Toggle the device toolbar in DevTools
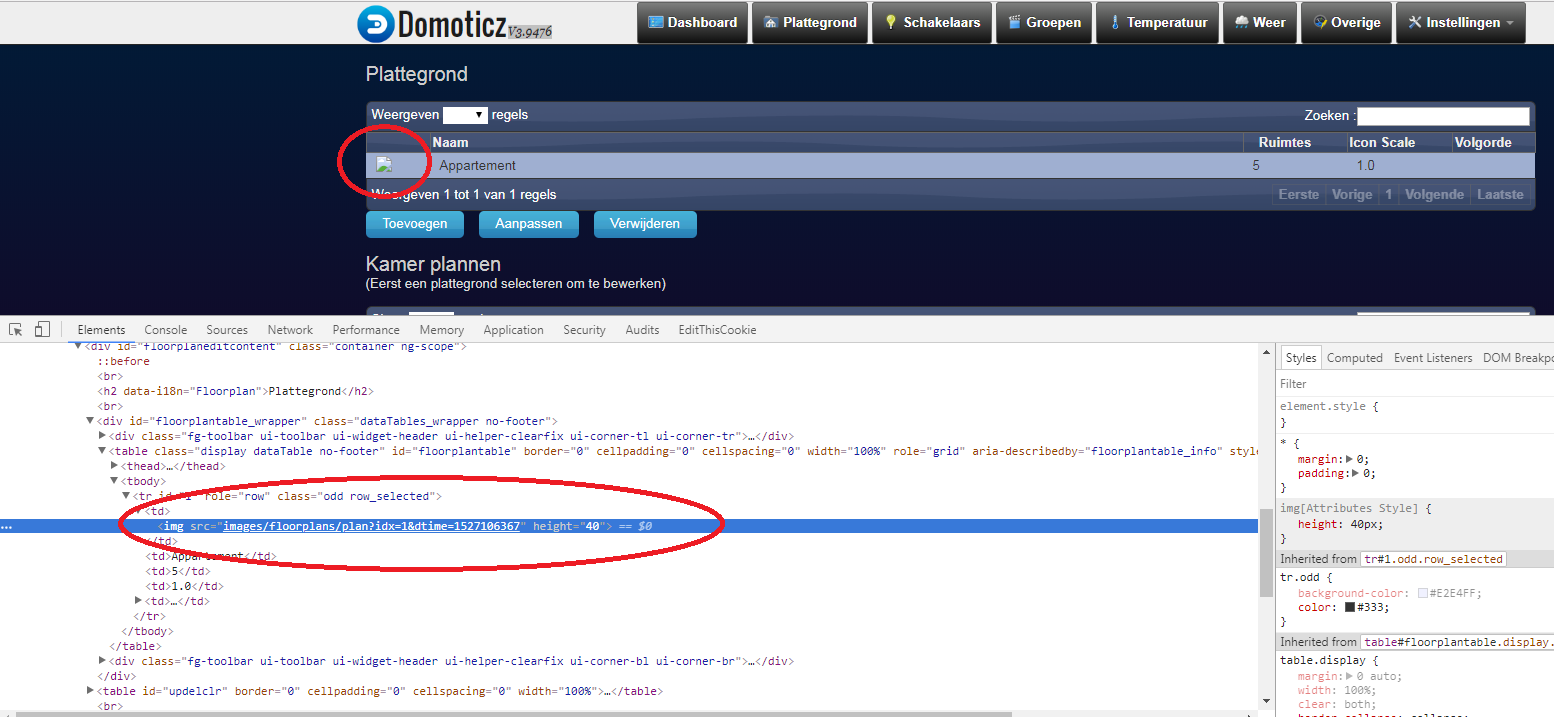This screenshot has height=717, width=1554. tap(41, 329)
